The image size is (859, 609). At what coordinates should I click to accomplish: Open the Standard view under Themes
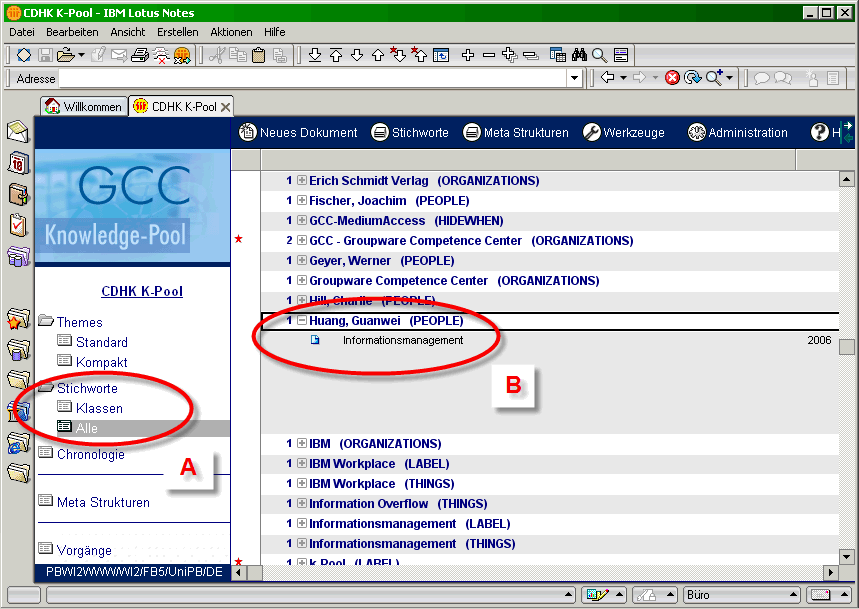coord(102,342)
